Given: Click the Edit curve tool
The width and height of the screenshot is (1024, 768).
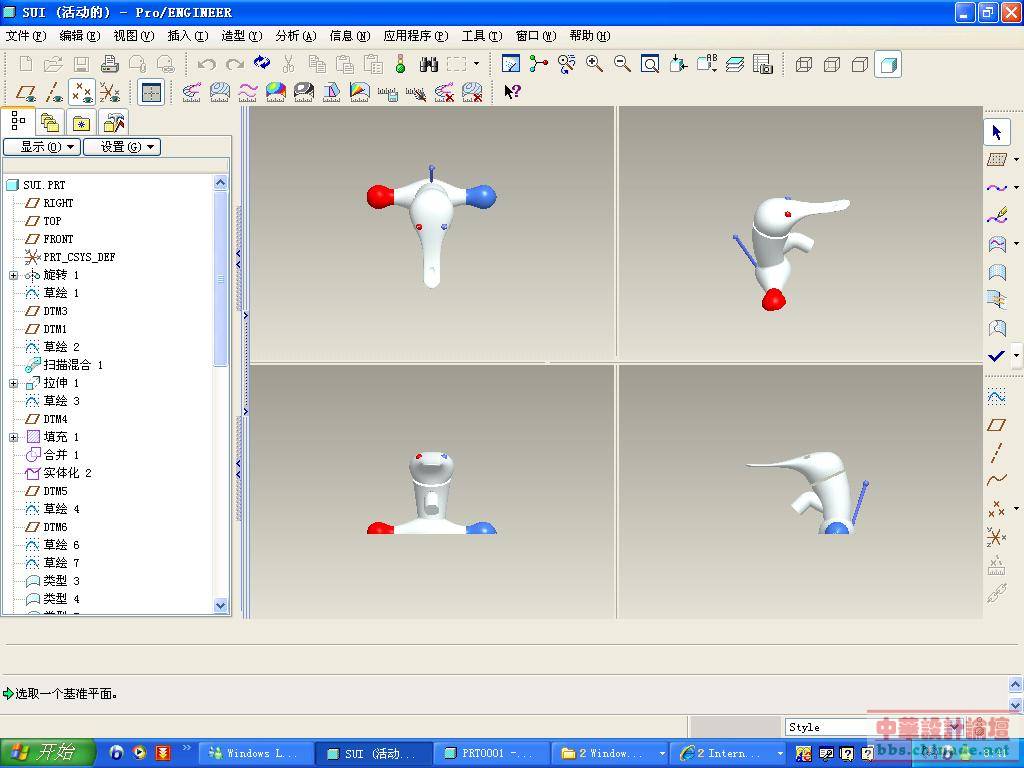Looking at the screenshot, I should [x=997, y=215].
